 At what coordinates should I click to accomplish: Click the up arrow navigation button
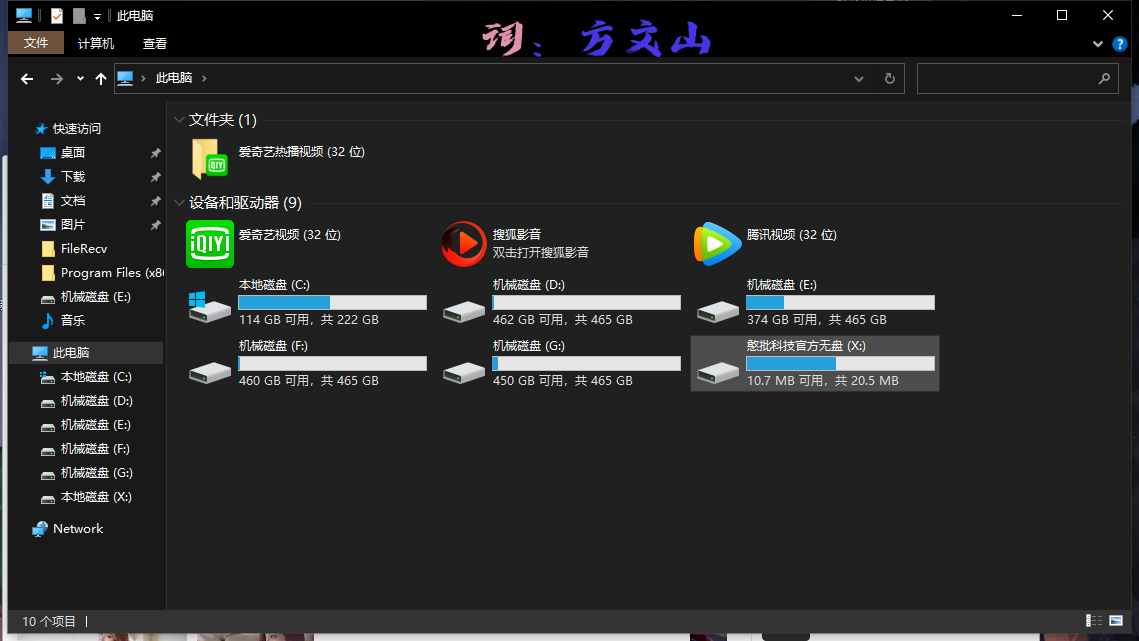tap(101, 78)
